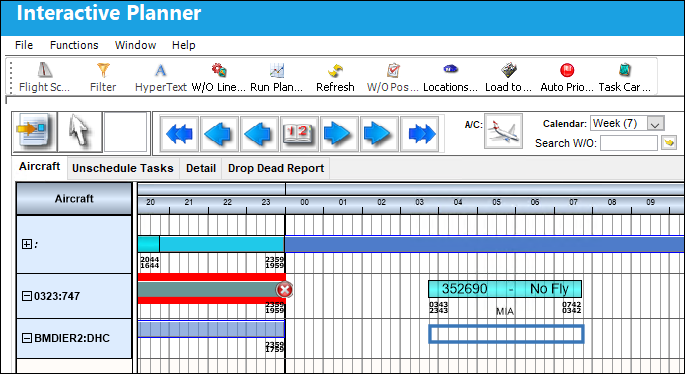Click the double right arrow navigation button
The width and height of the screenshot is (685, 374).
pyautogui.click(x=420, y=134)
